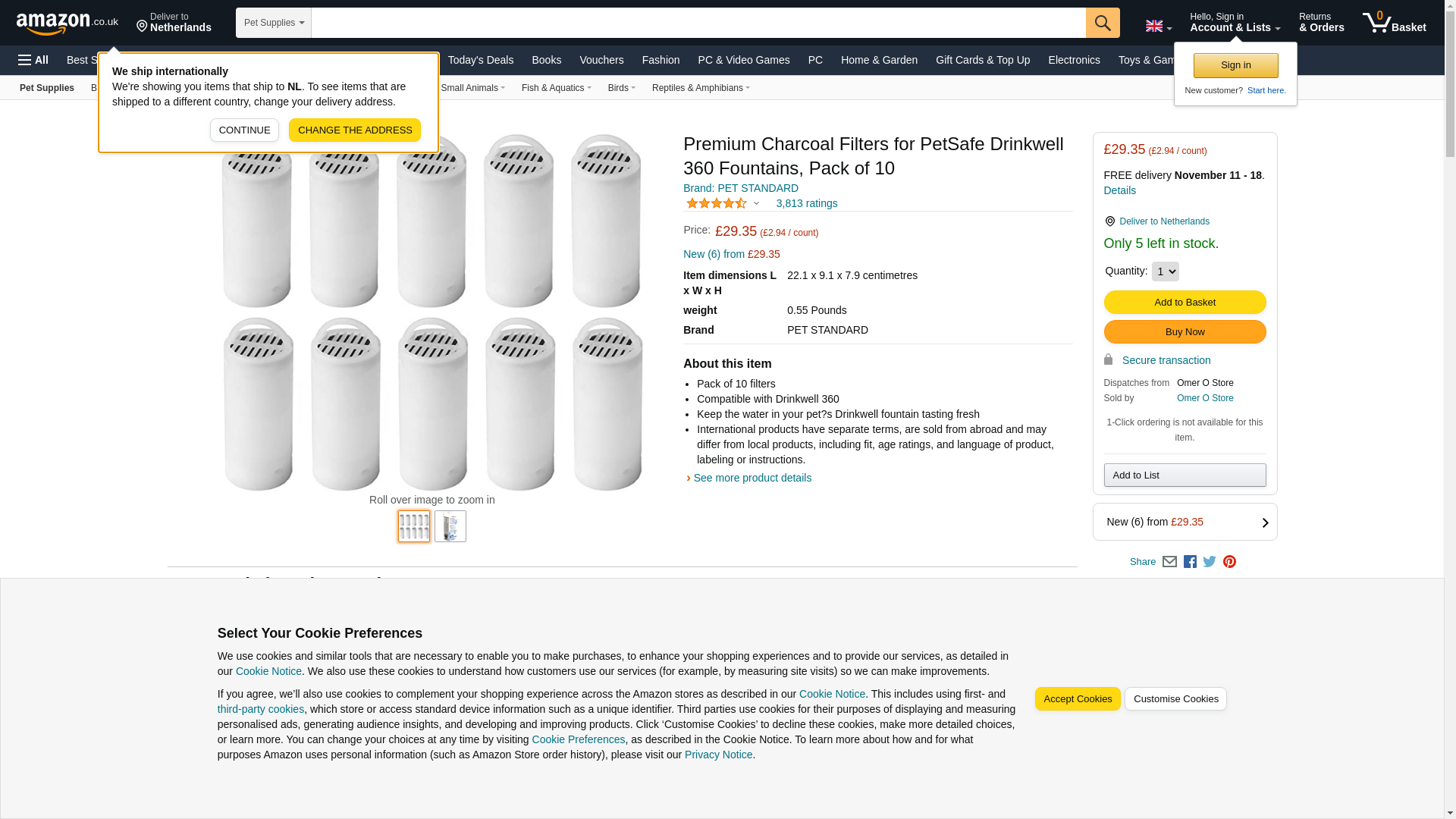The width and height of the screenshot is (1456, 819).
Task: Select the second product thumbnail image
Action: 450,526
